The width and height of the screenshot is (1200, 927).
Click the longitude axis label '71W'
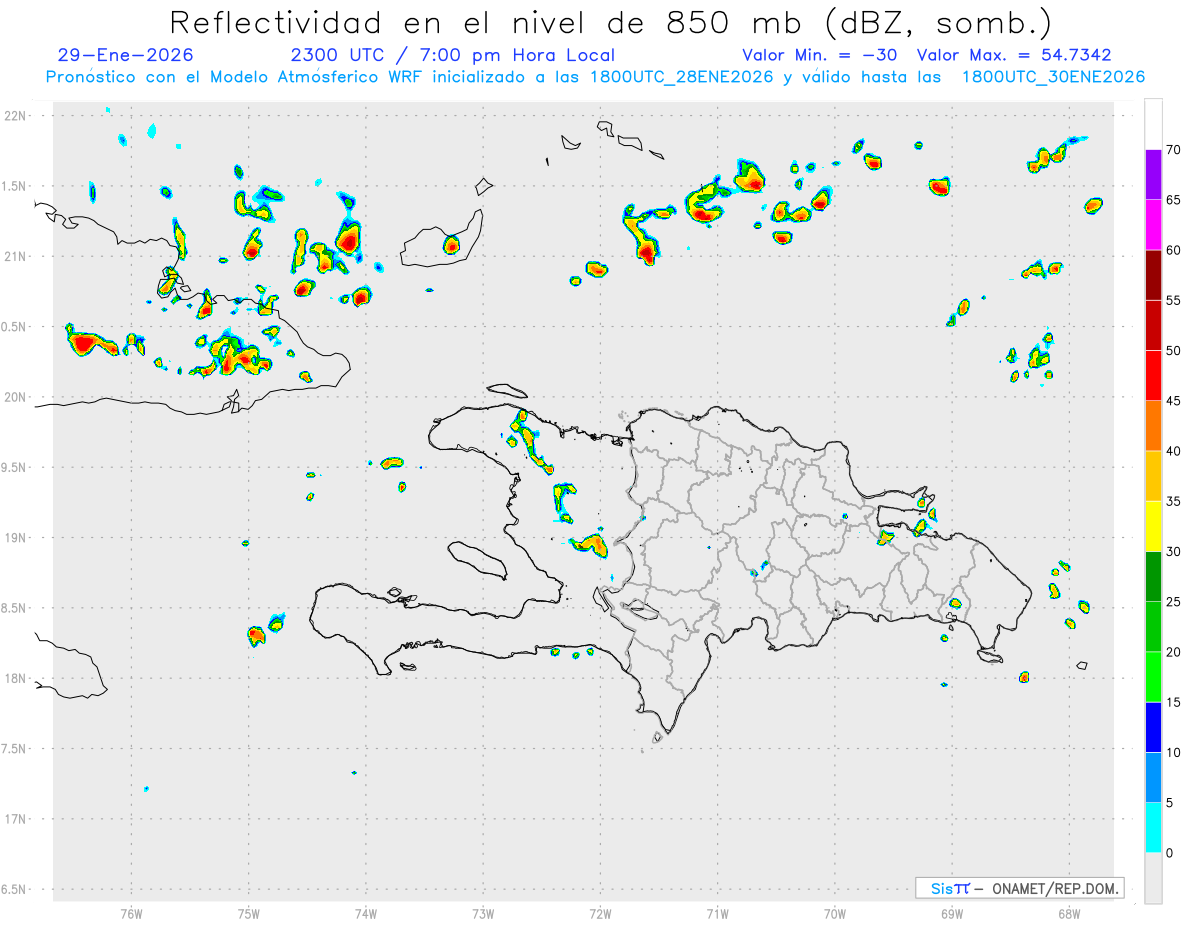717,913
